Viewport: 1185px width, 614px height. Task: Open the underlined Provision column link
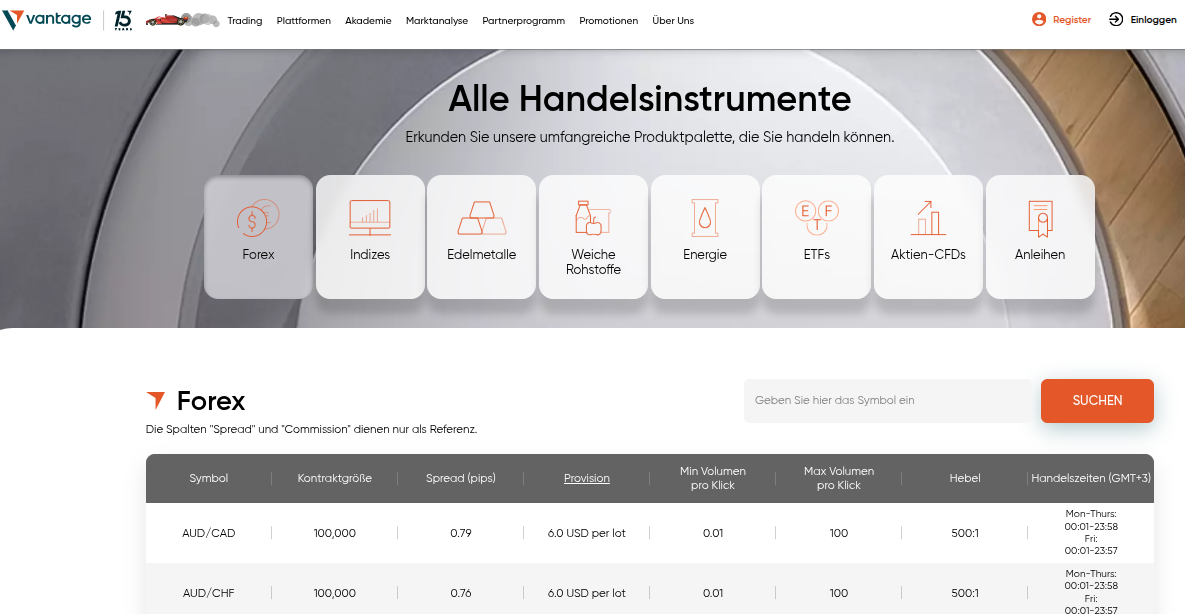click(x=586, y=478)
